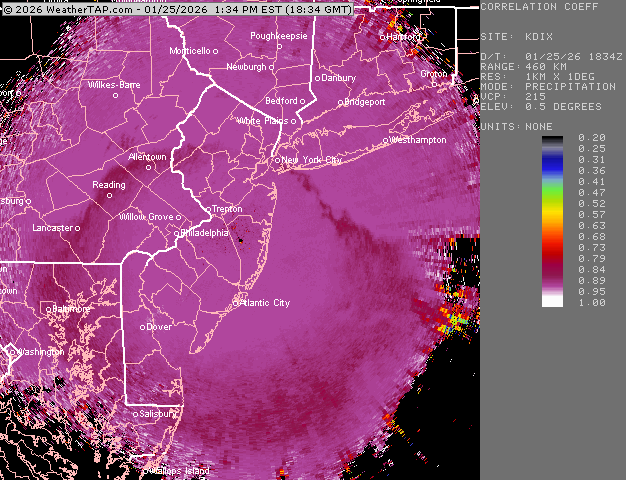The width and height of the screenshot is (626, 480).
Task: Click the MODE: PRECIPITATION text
Action: tap(548, 87)
